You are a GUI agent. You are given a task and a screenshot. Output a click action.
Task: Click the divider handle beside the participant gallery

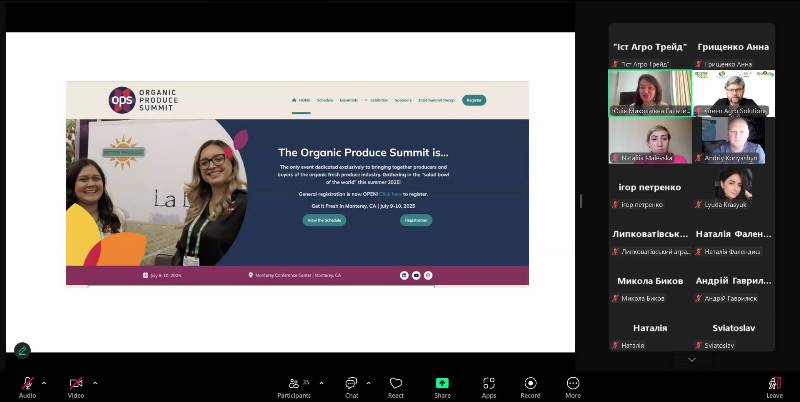pos(581,202)
